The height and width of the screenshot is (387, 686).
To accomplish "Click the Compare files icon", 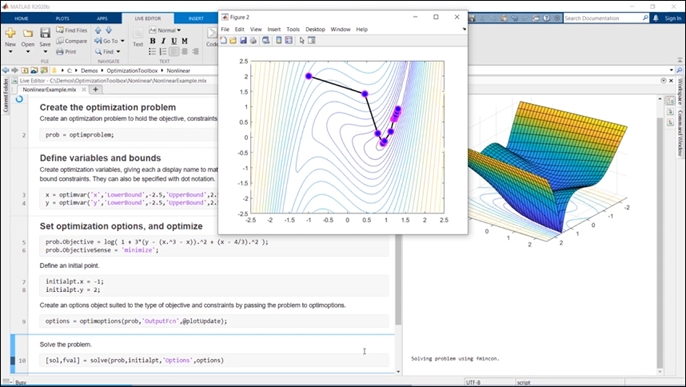I will tap(60, 41).
